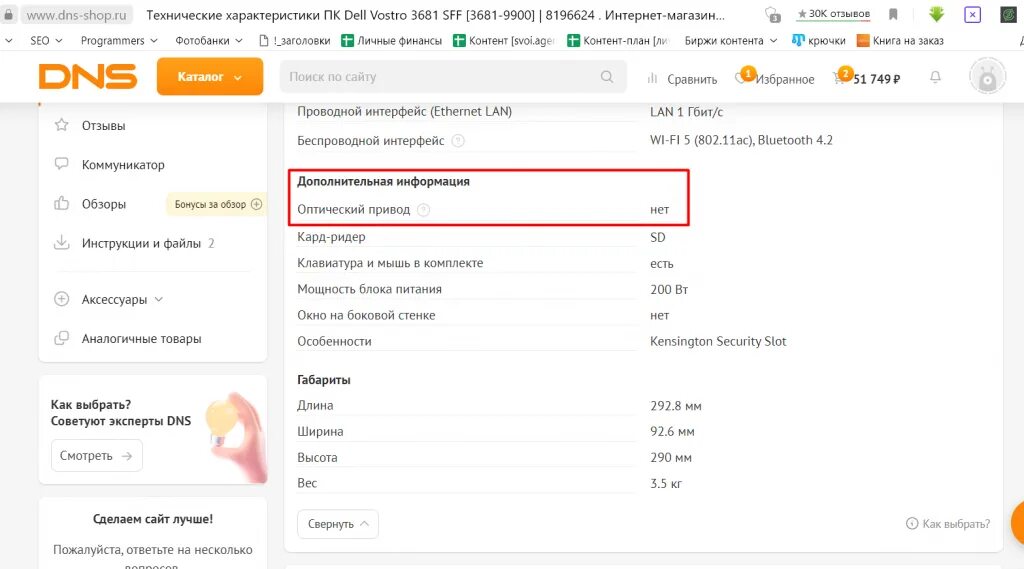
Task: Open the Programmers bookmarks folder
Action: 119,41
